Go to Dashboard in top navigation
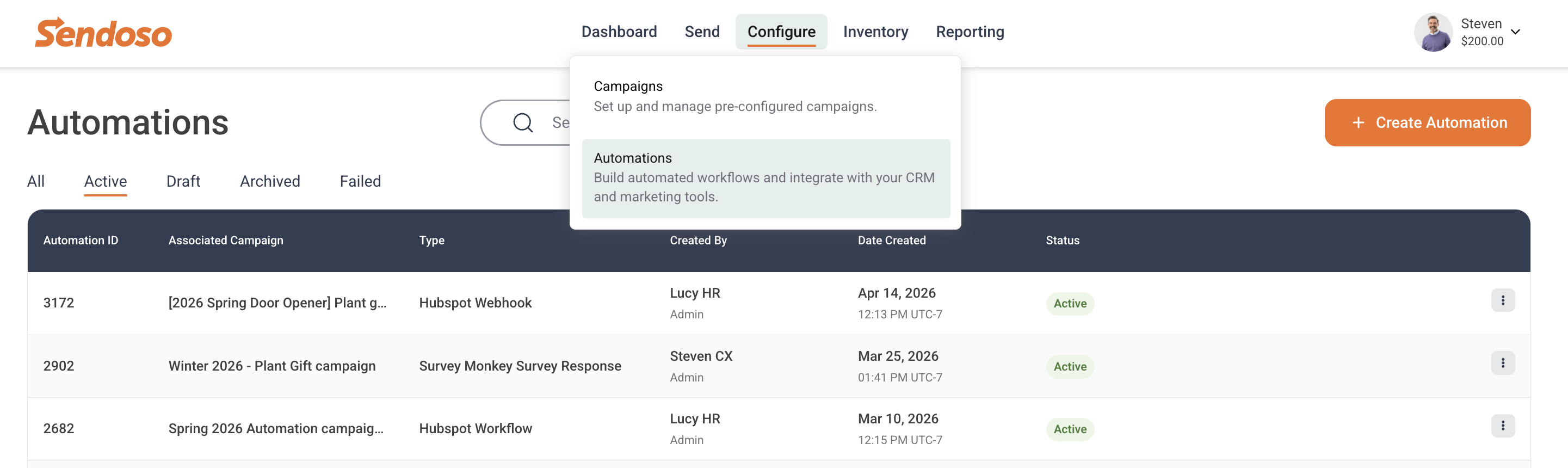The width and height of the screenshot is (1568, 468). click(619, 32)
